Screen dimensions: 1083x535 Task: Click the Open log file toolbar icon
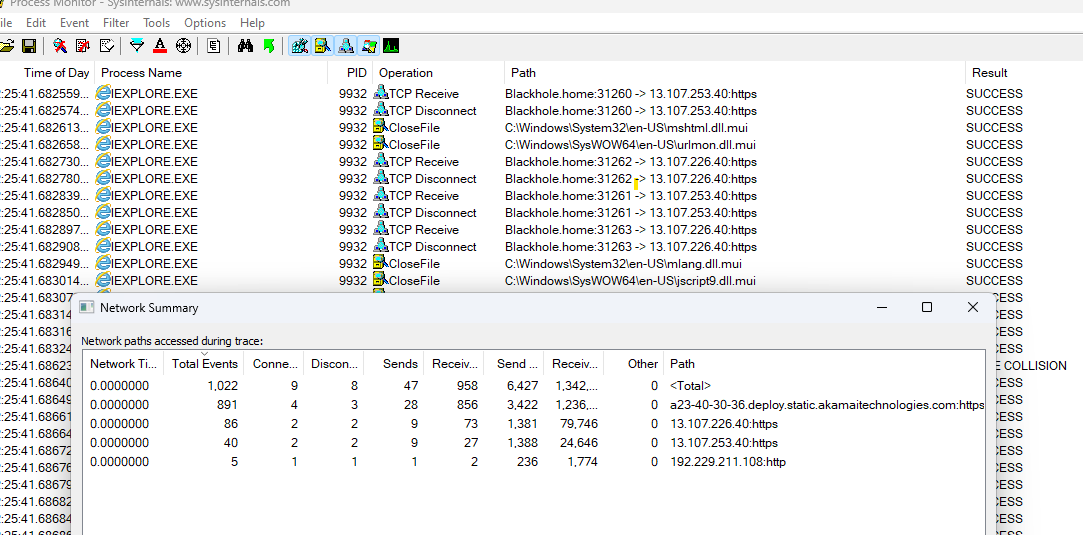(6, 46)
